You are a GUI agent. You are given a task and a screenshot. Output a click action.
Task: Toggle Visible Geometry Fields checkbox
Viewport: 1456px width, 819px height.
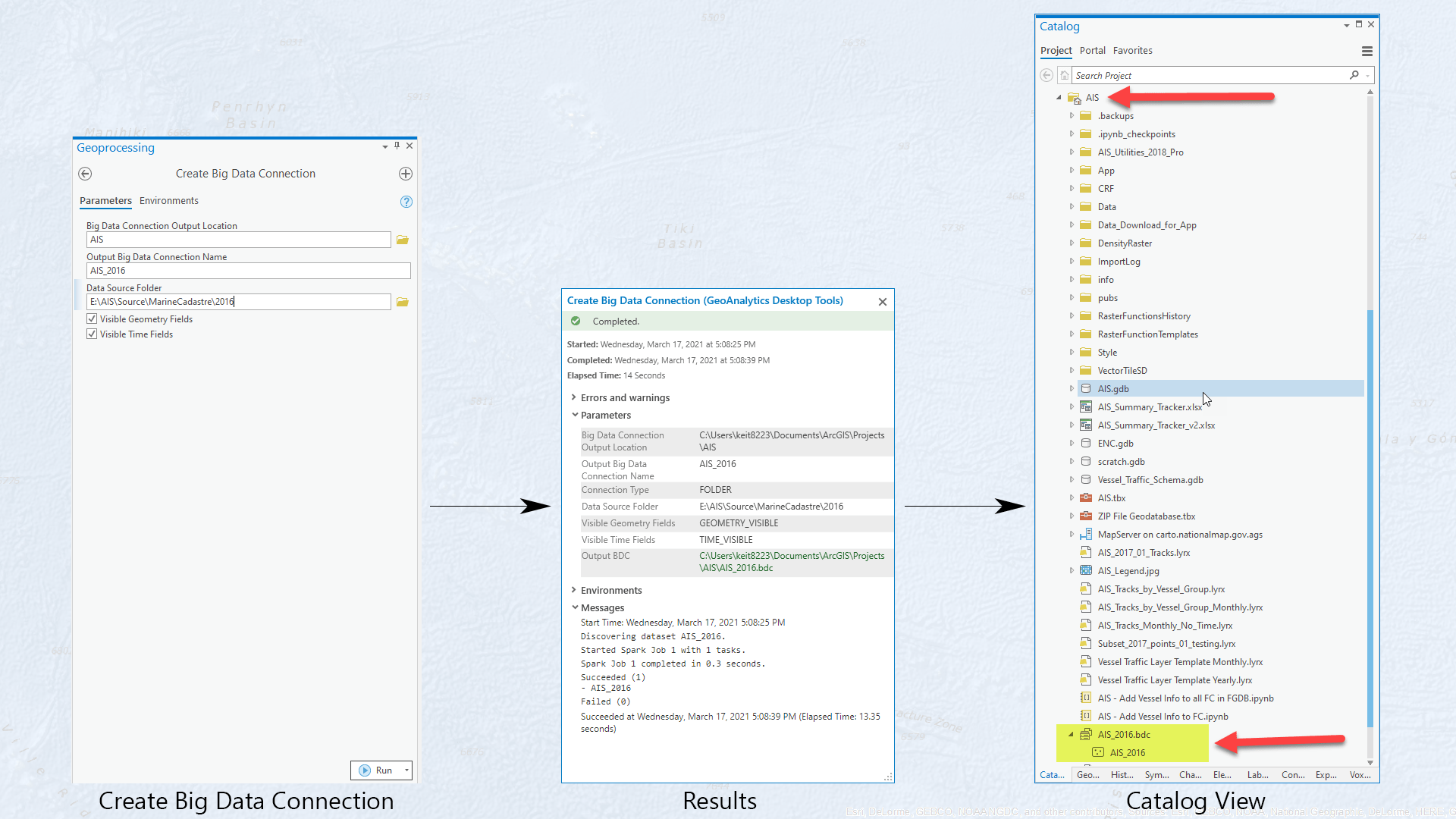click(92, 318)
